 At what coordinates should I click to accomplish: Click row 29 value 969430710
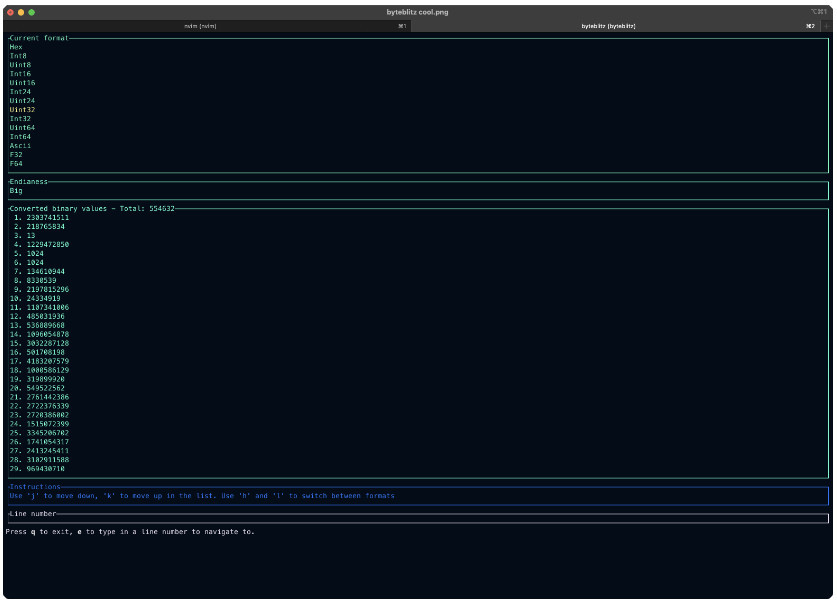pos(45,469)
